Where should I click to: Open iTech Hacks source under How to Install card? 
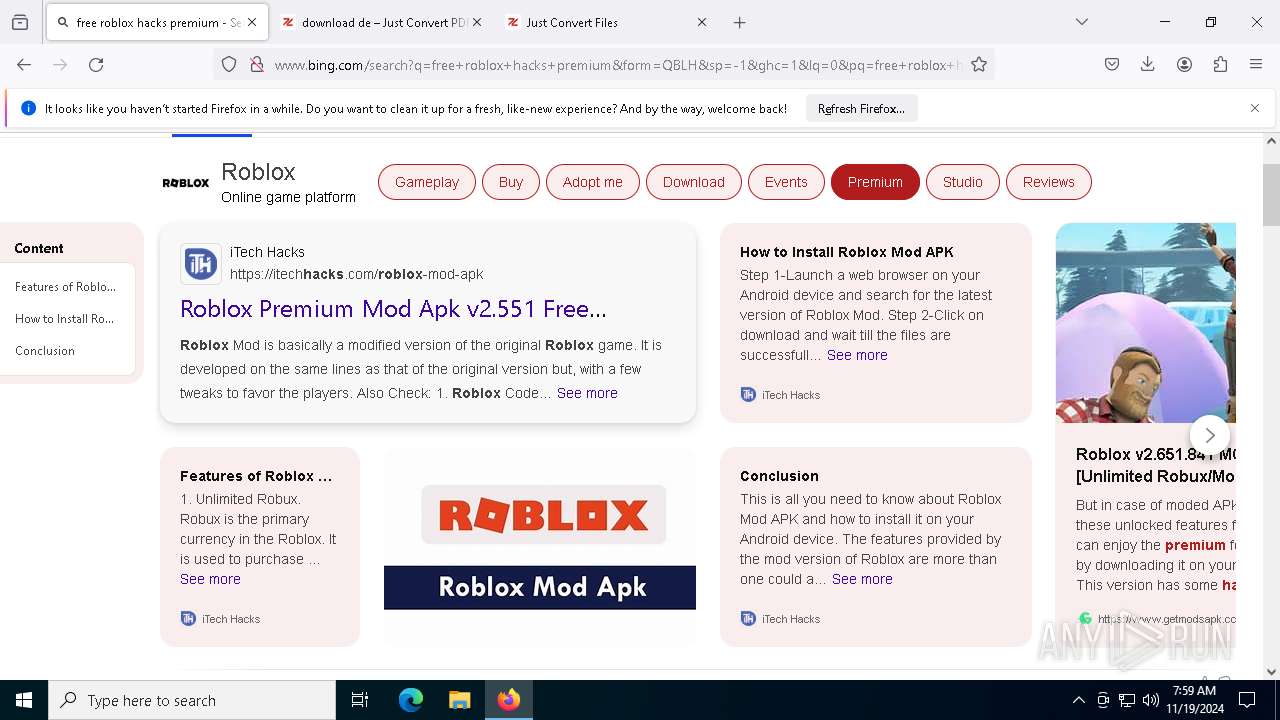780,395
